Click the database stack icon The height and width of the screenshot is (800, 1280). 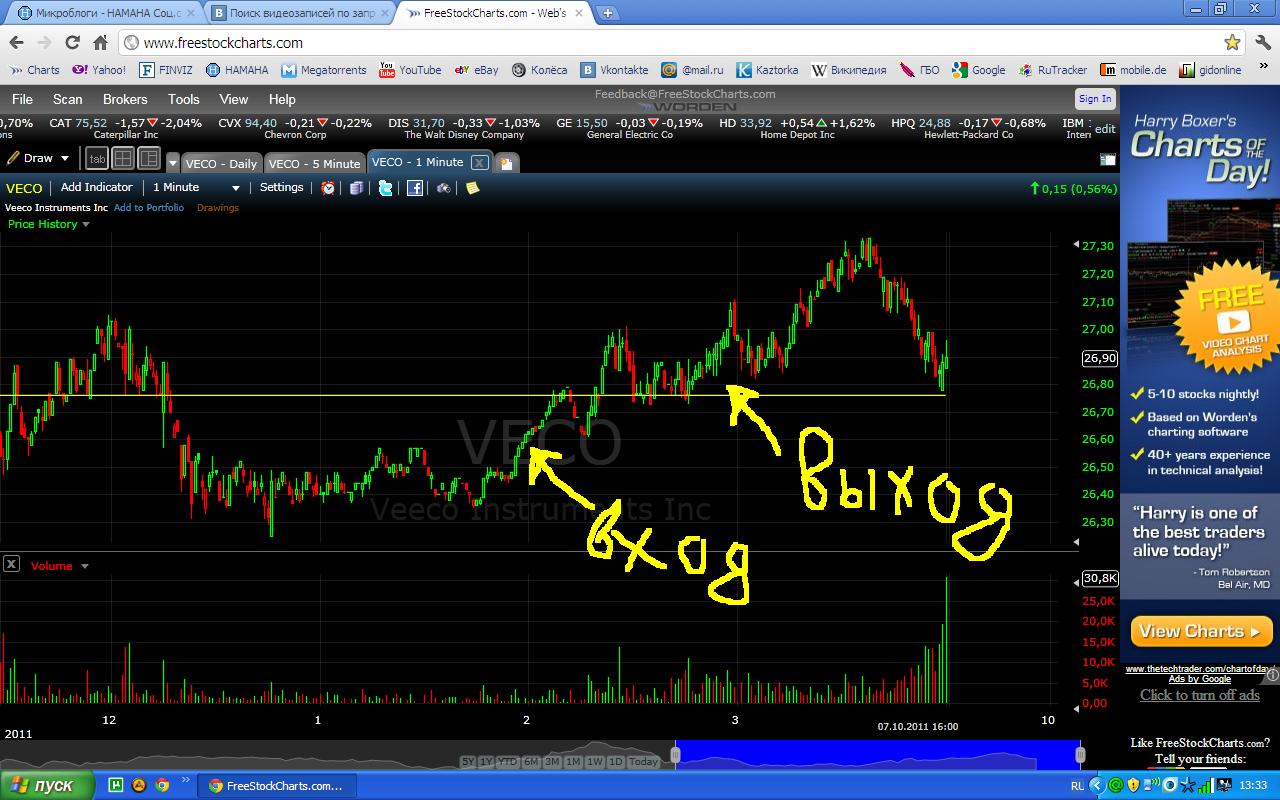(x=356, y=187)
